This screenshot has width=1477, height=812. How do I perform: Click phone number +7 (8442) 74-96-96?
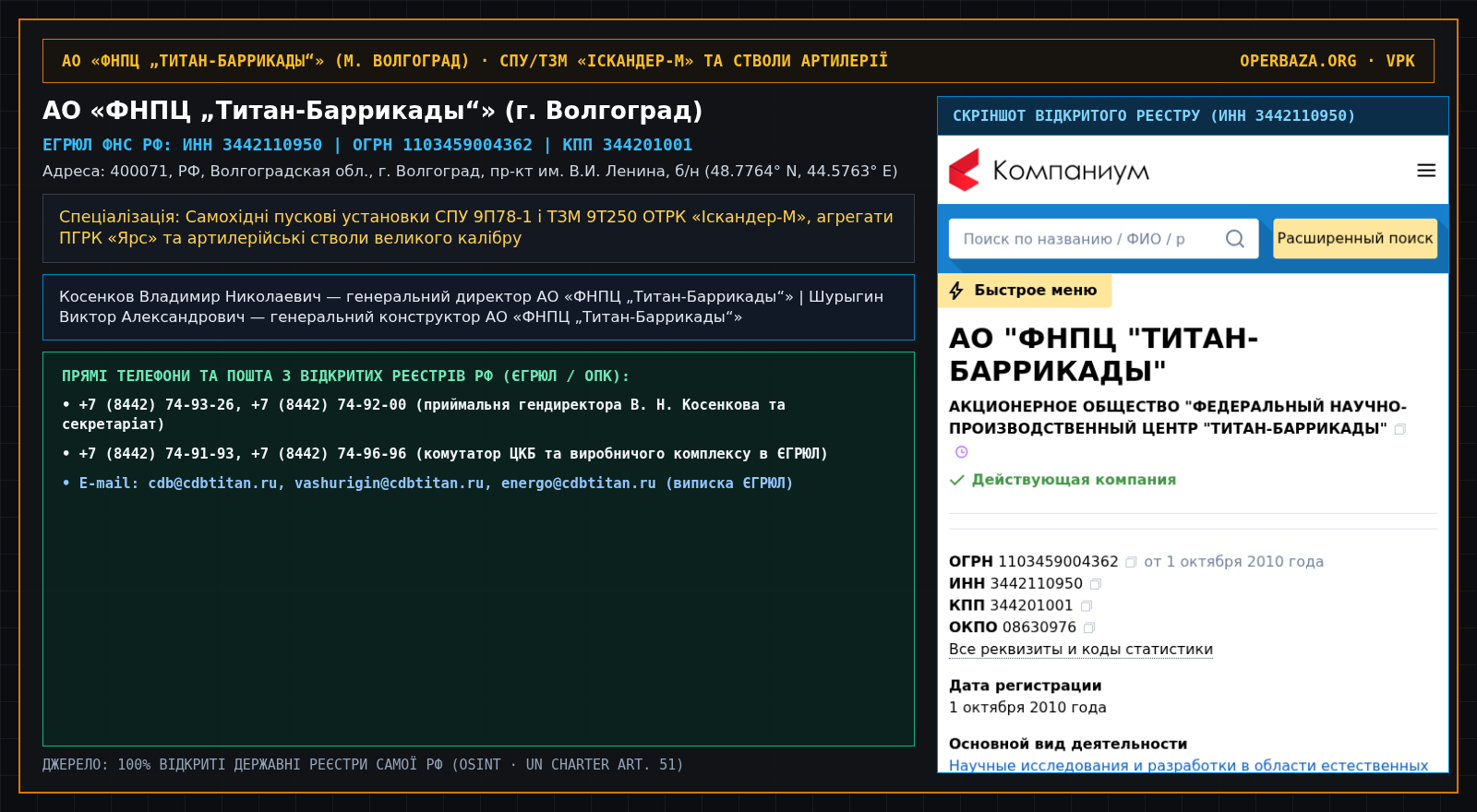pos(329,454)
